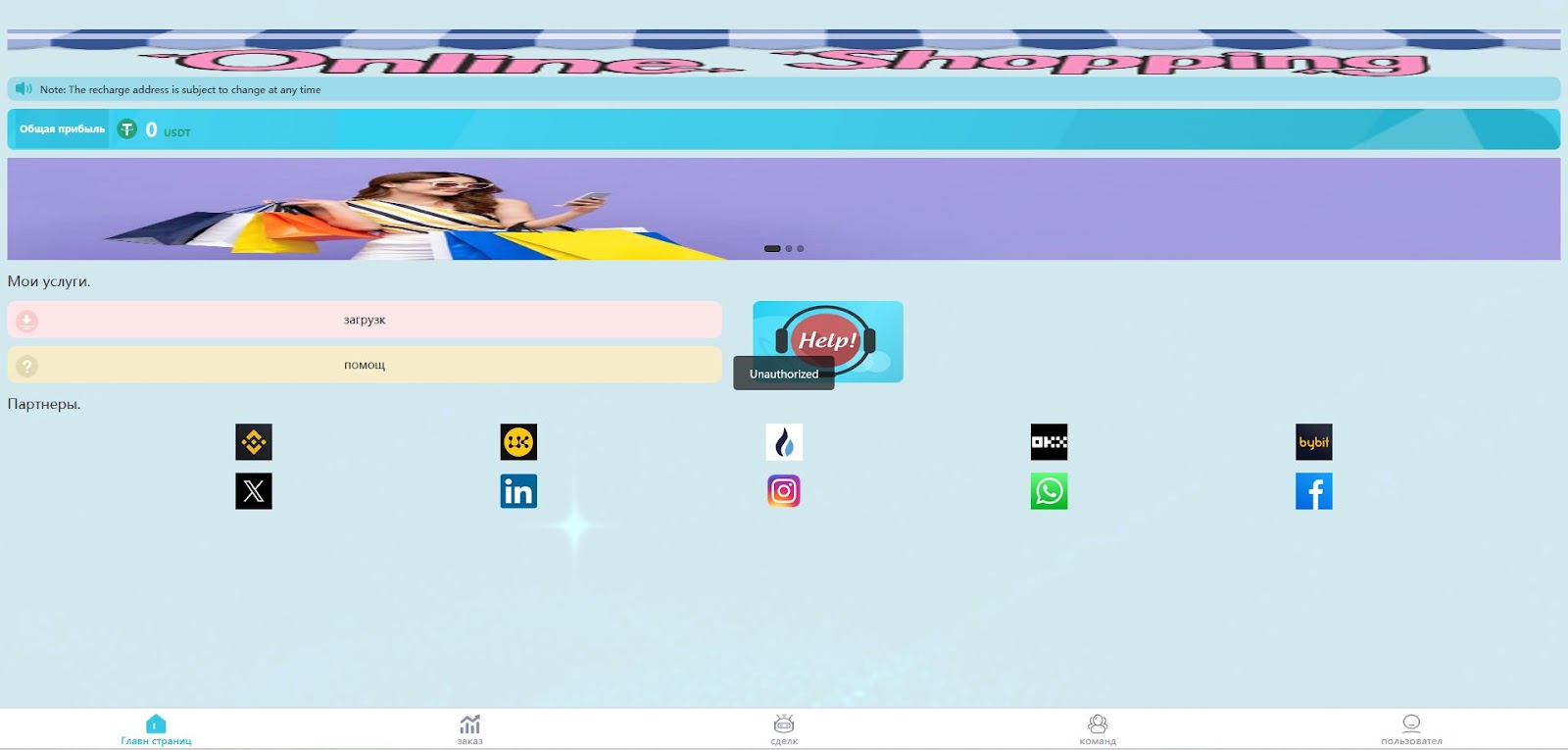Click the Мои услуги heading
The height and width of the screenshot is (750, 1568).
pyautogui.click(x=49, y=281)
